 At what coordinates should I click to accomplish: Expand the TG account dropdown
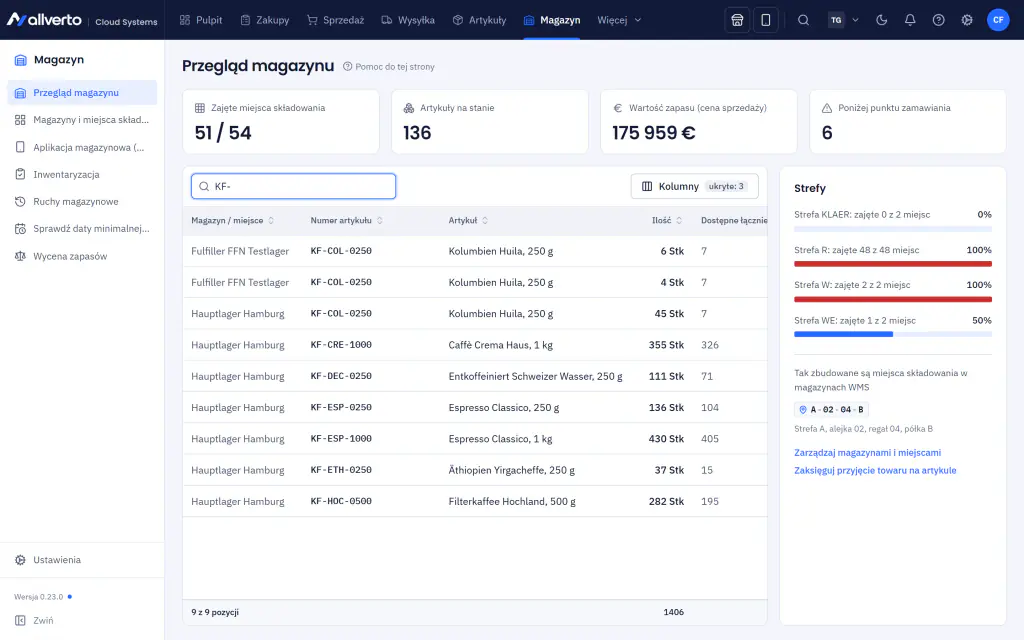(843, 20)
